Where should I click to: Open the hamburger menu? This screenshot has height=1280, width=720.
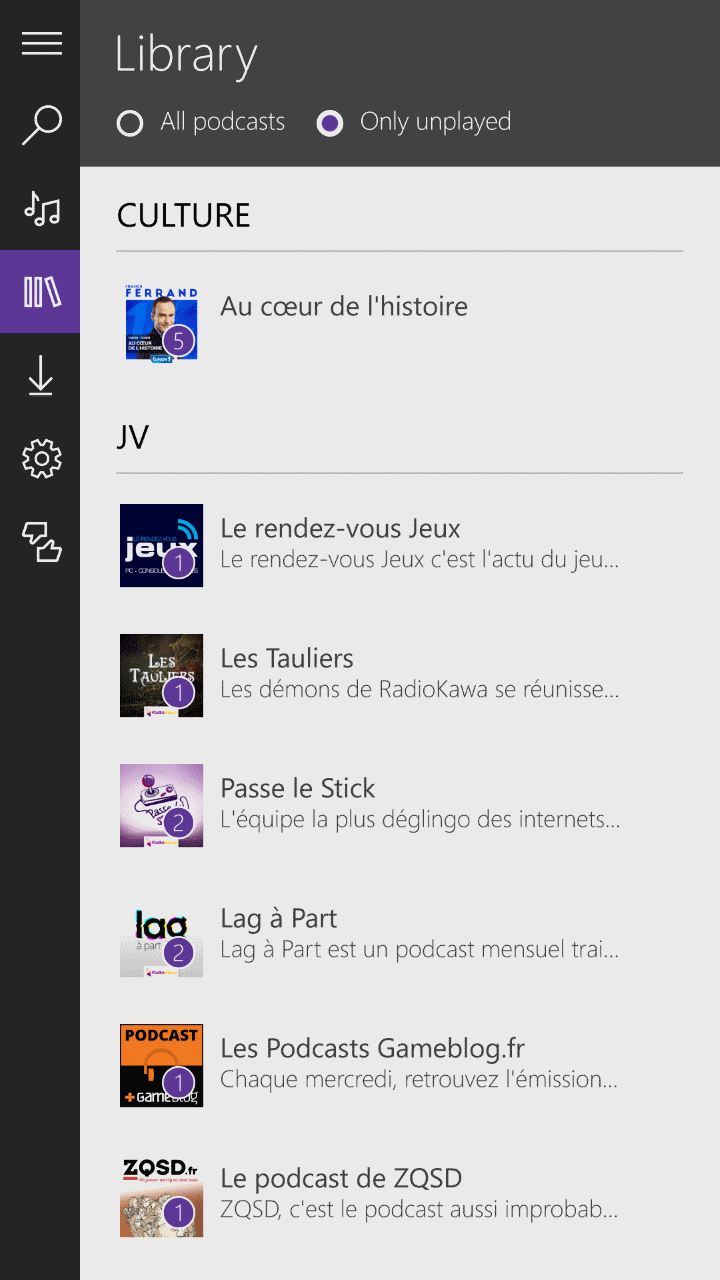(x=41, y=43)
